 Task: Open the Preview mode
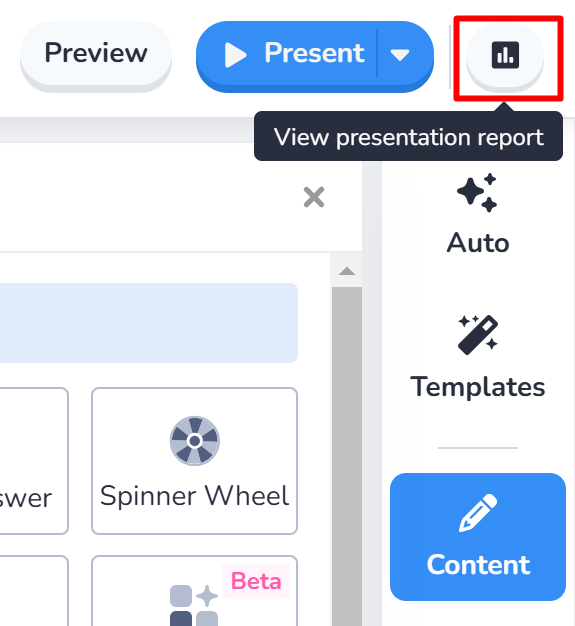[x=96, y=53]
